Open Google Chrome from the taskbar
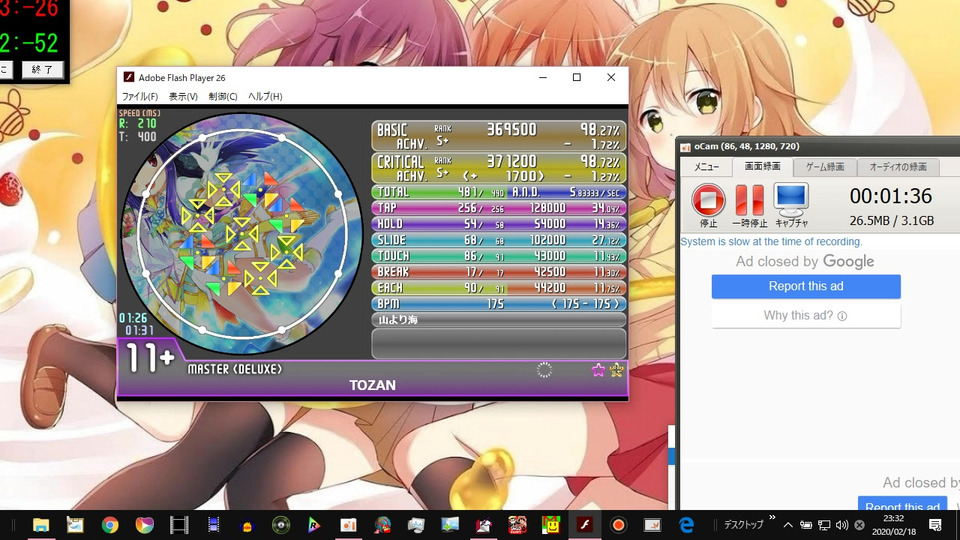960x540 pixels. pos(110,525)
